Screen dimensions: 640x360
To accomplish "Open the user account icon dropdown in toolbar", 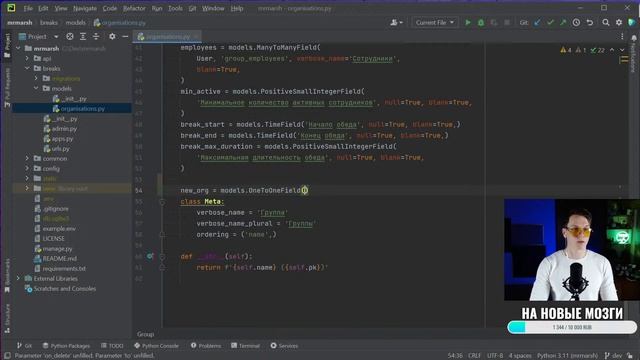I will pos(396,22).
